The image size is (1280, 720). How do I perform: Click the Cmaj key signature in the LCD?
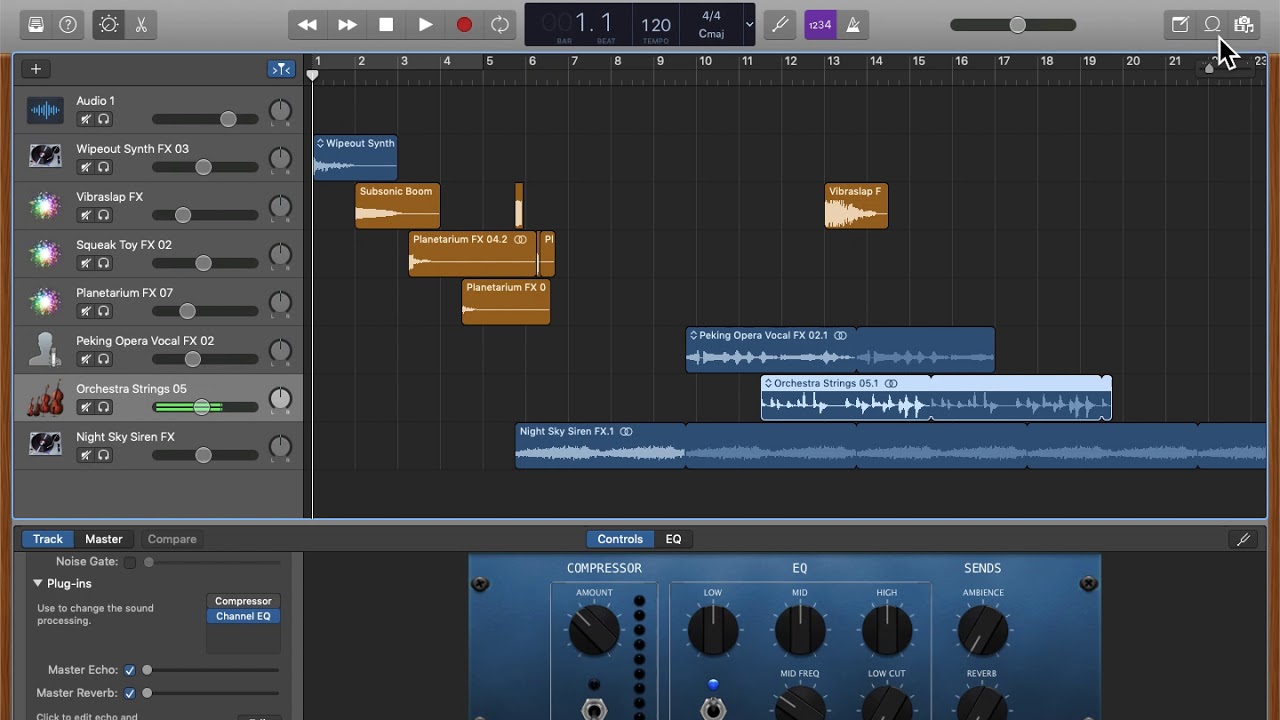click(712, 34)
